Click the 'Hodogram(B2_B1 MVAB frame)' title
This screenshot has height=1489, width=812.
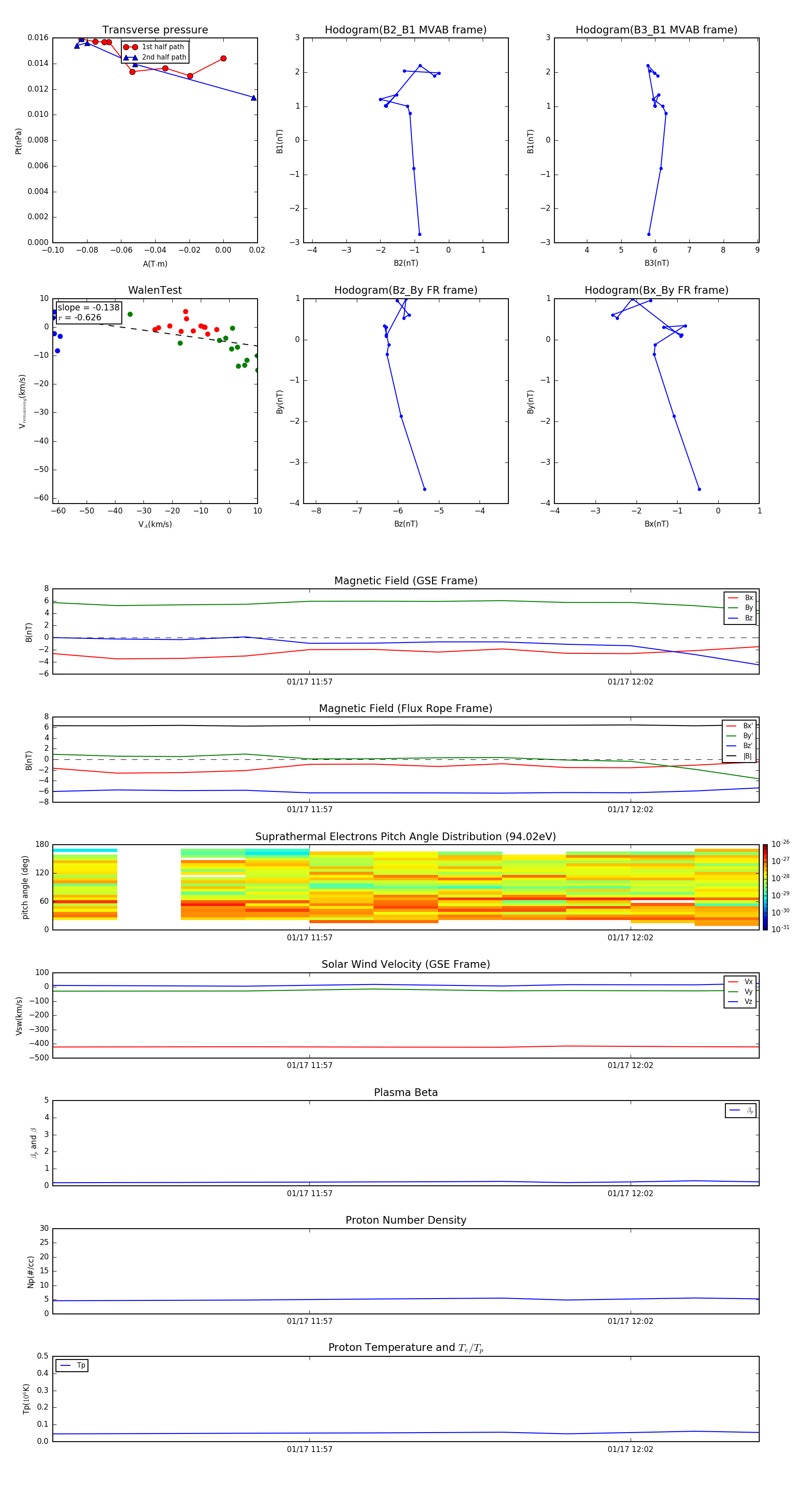pos(405,30)
